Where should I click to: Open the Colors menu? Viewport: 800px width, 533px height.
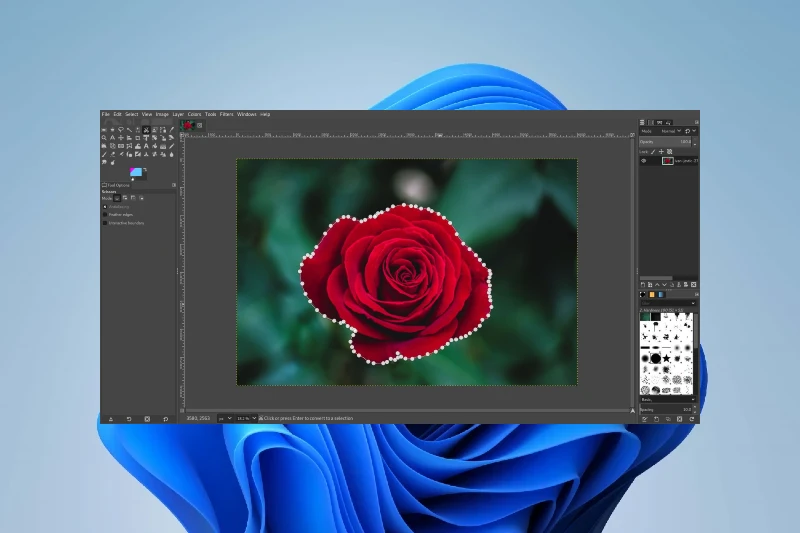coord(194,114)
